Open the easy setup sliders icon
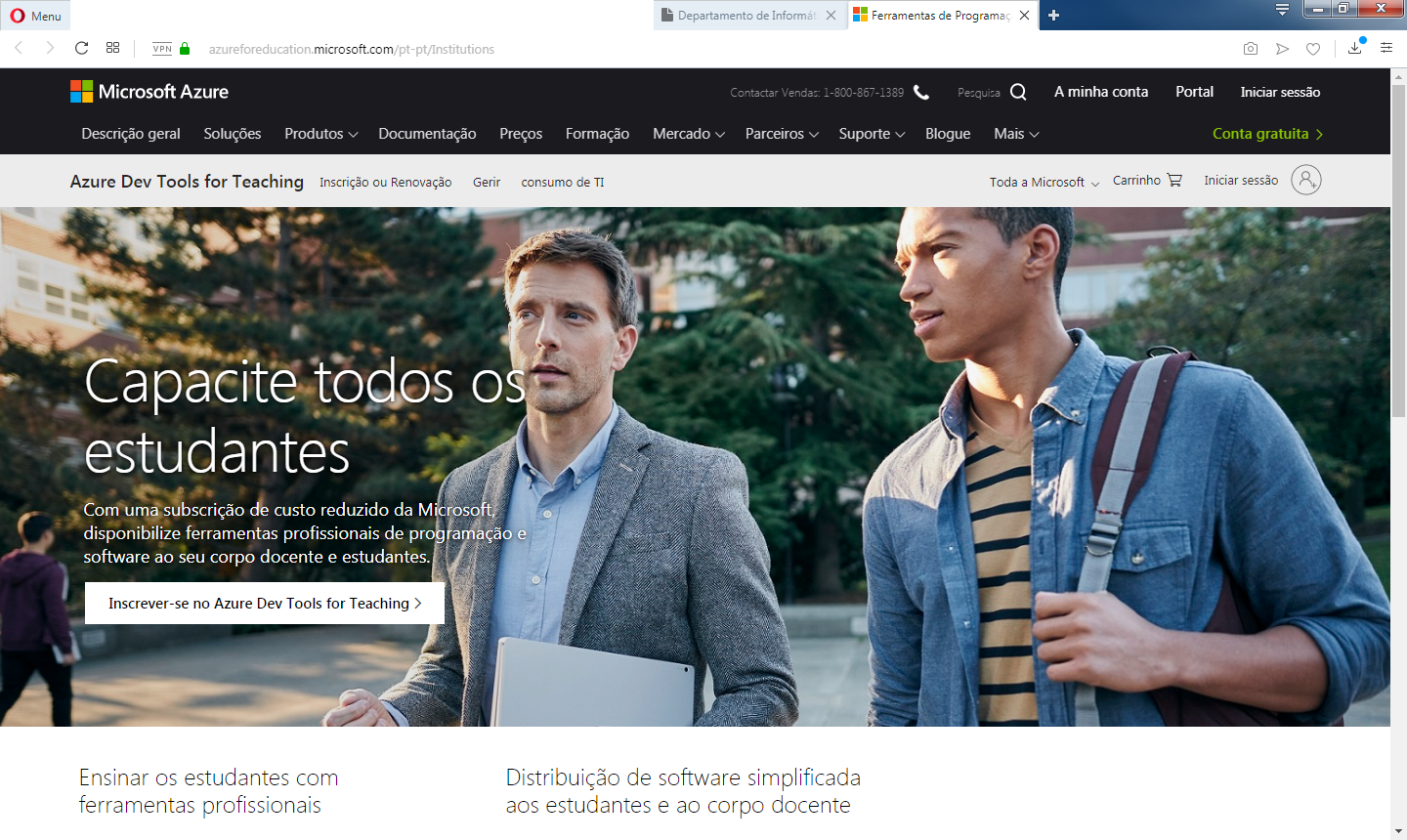This screenshot has width=1407, height=840. [1386, 48]
